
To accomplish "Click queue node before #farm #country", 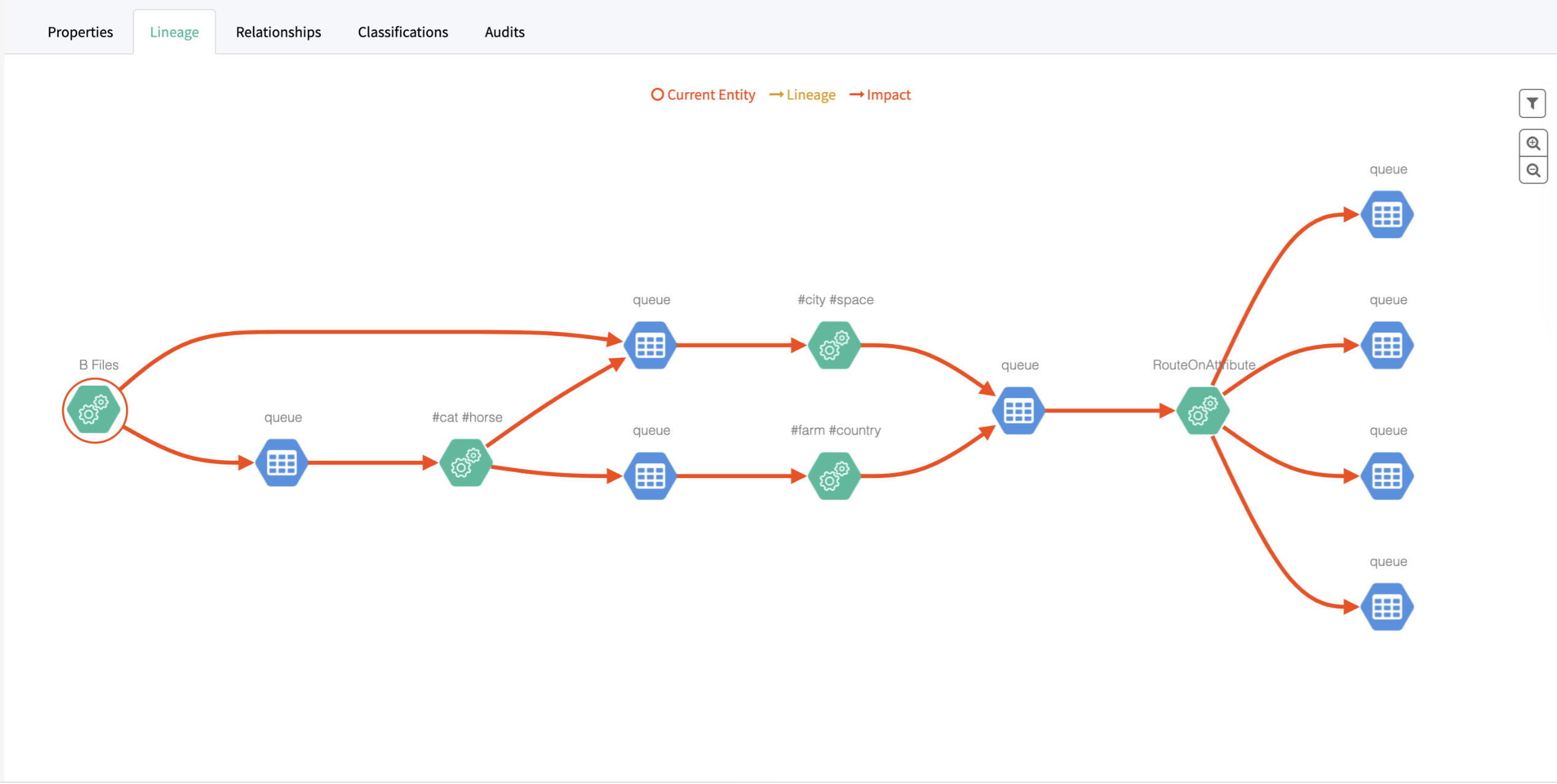I will tap(650, 476).
